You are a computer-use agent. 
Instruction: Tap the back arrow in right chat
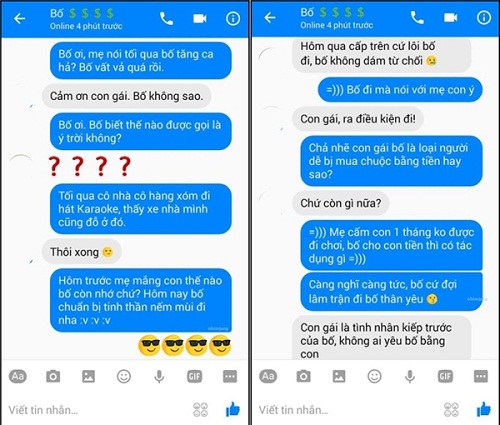pos(270,17)
